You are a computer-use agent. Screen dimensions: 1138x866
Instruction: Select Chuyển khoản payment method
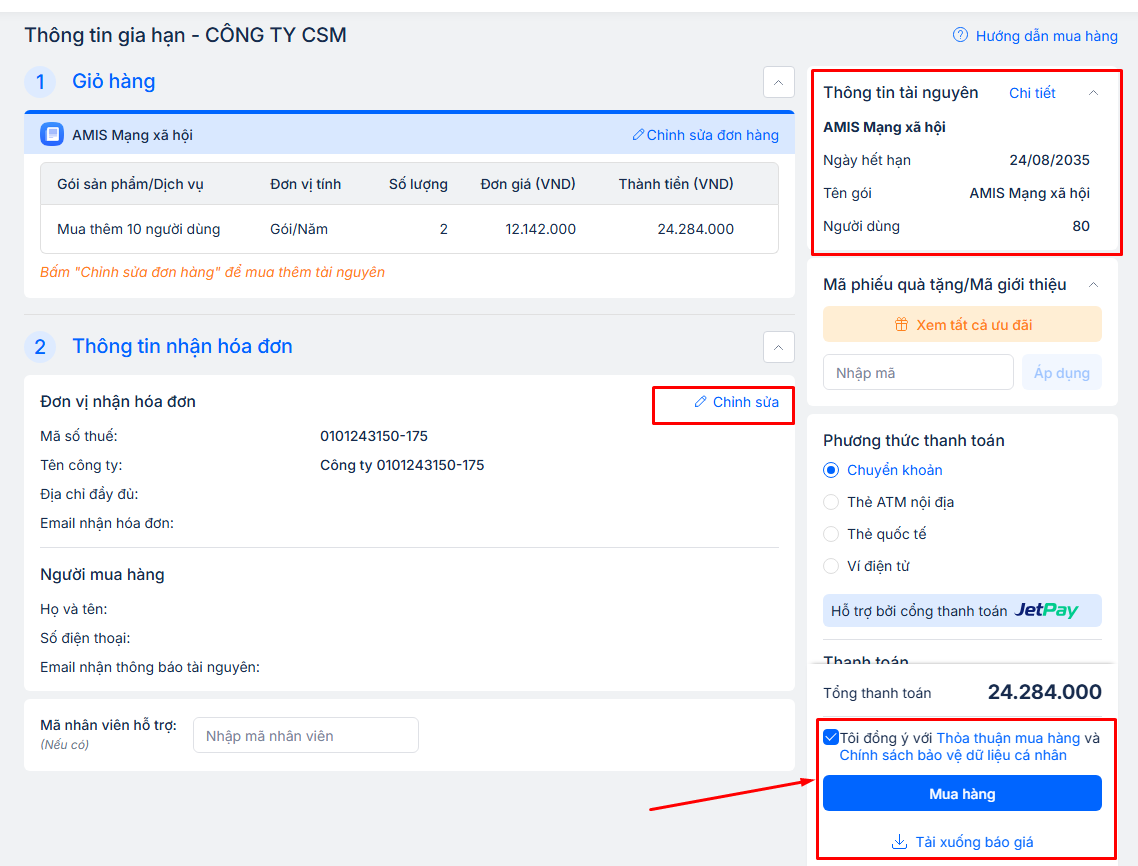coord(831,470)
